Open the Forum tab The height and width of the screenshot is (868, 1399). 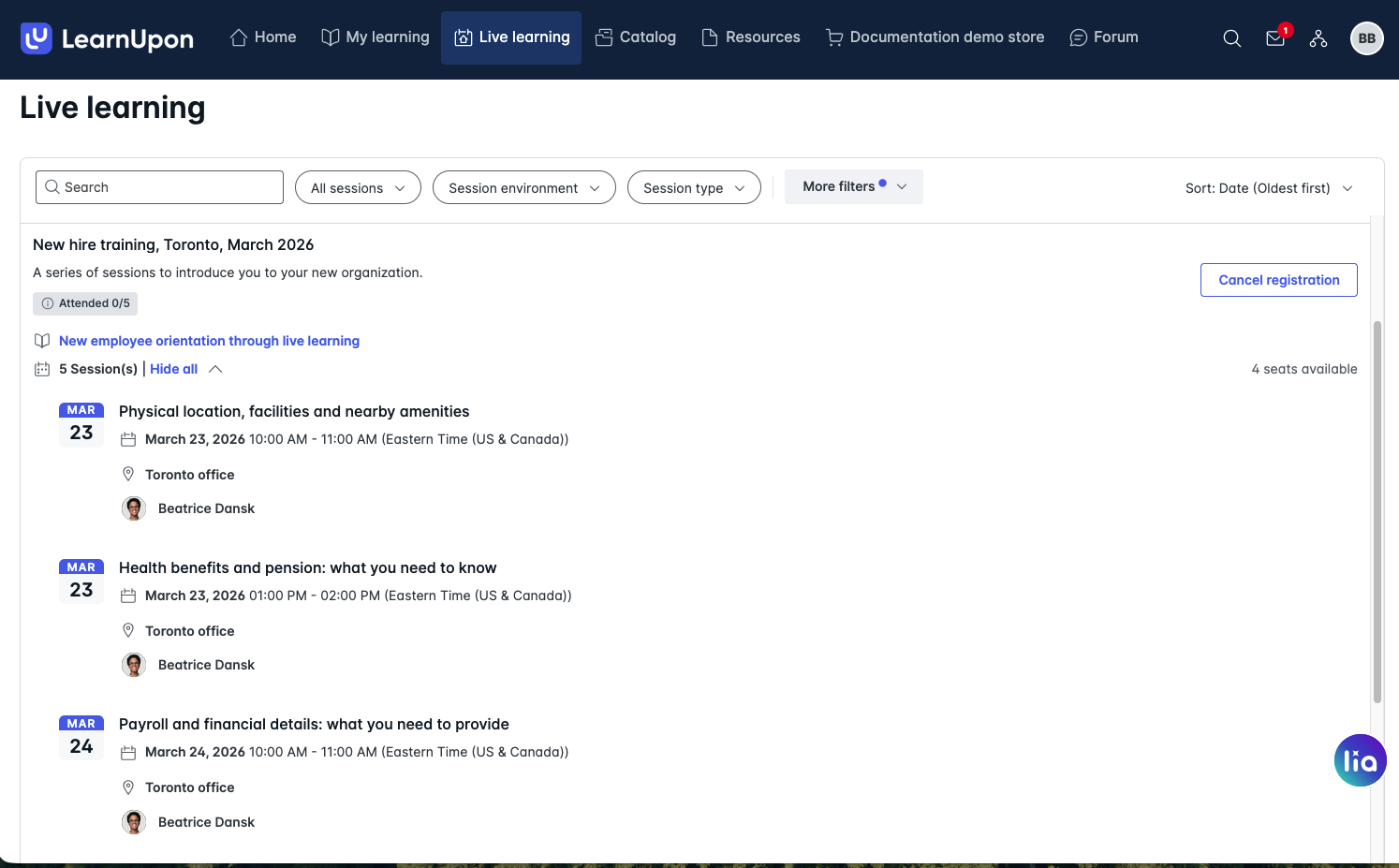tap(1104, 37)
